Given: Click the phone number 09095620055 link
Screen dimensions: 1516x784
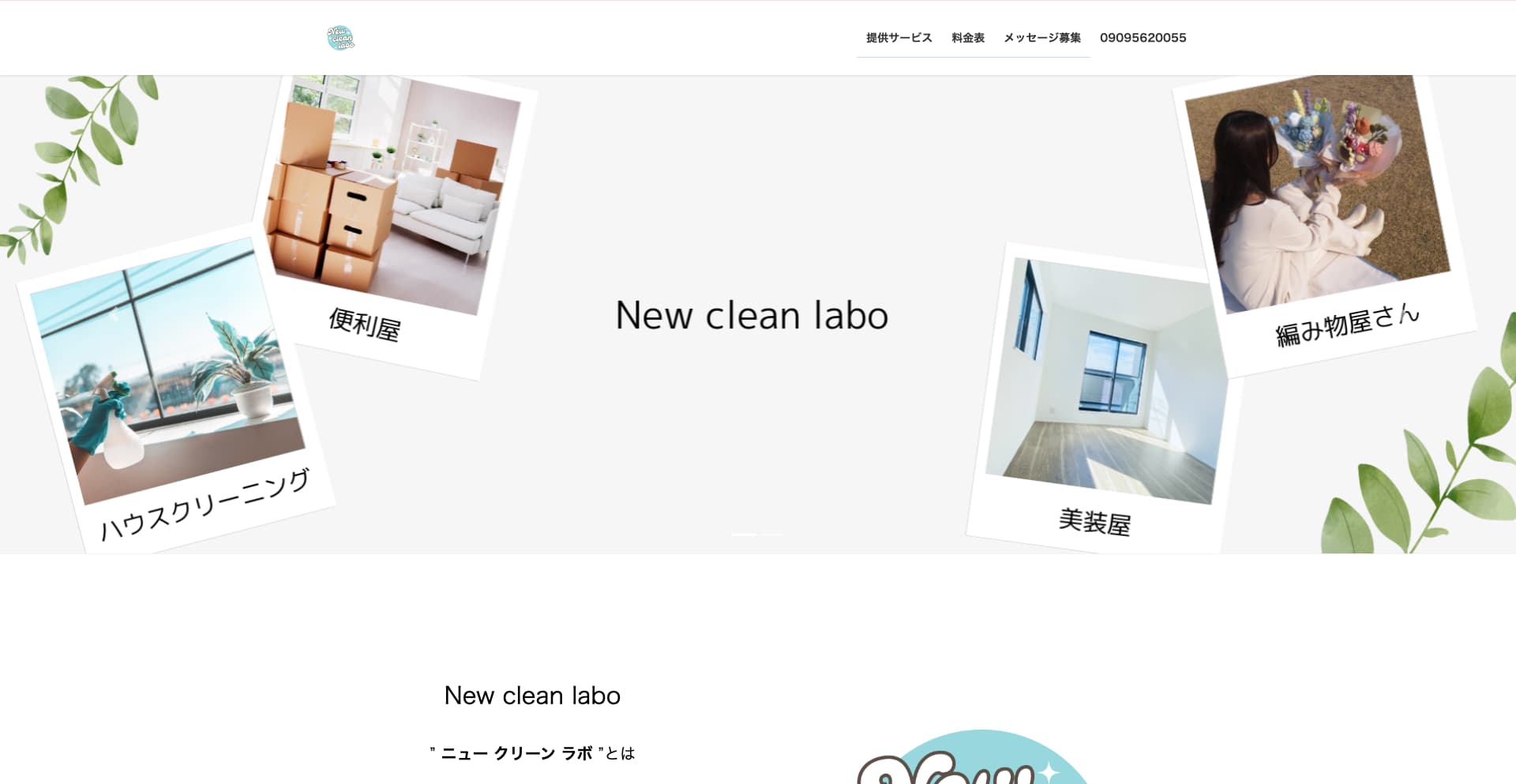Looking at the screenshot, I should coord(1143,38).
